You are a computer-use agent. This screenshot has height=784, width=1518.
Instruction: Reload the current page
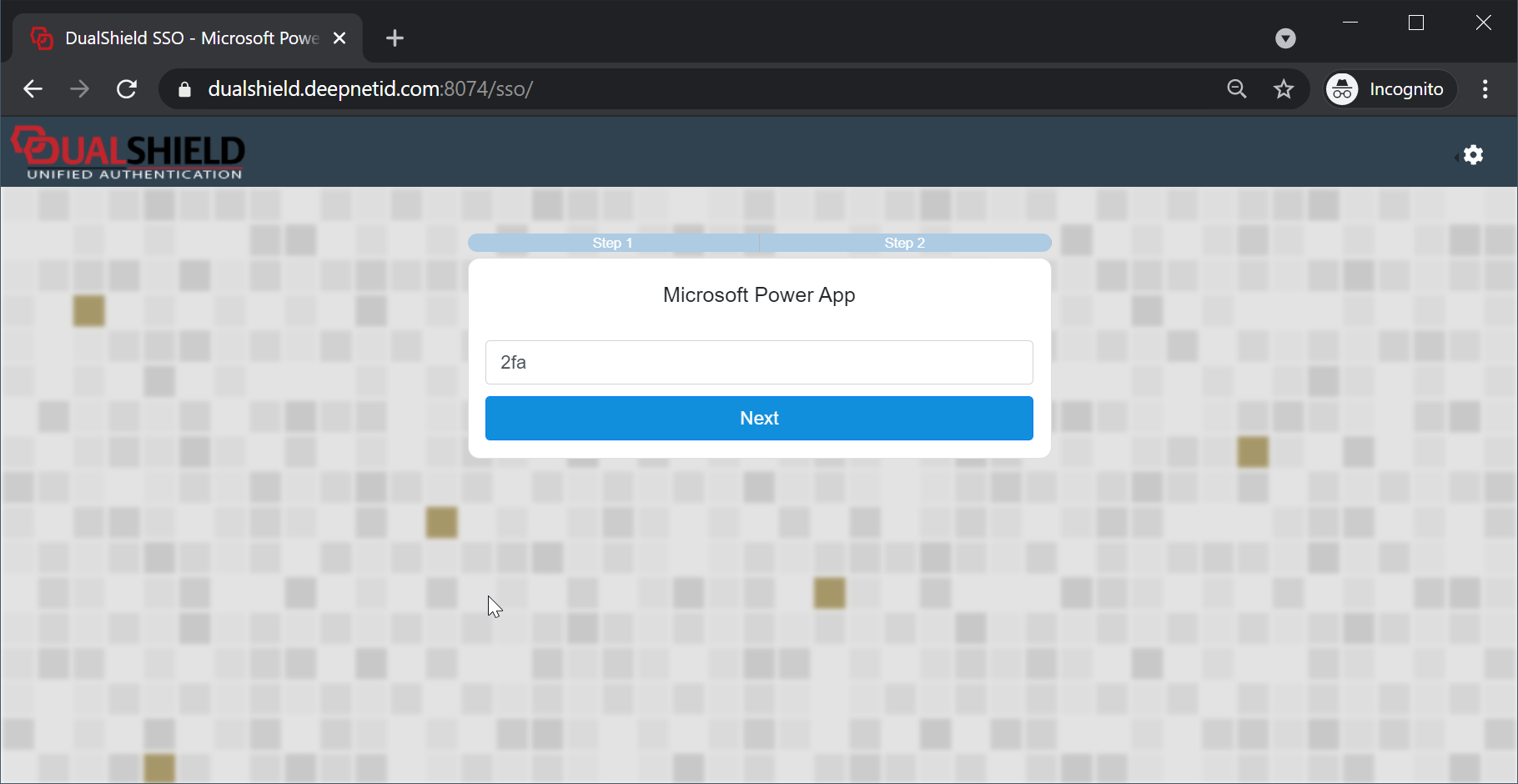click(127, 89)
